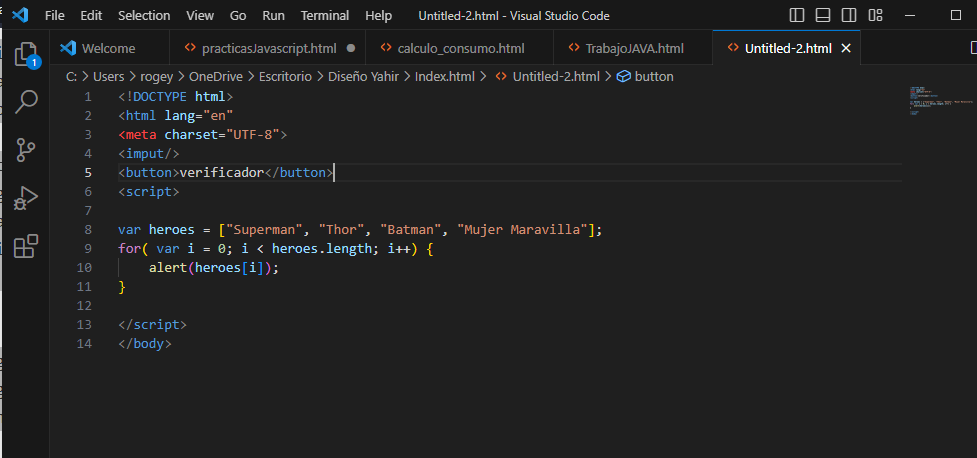
Task: Click line number 8 in gutter
Action: tap(88, 229)
